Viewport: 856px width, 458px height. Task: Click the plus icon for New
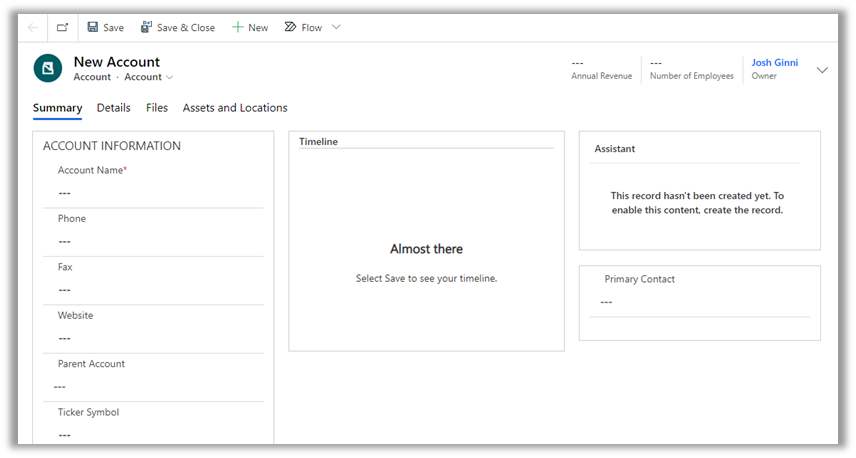(x=238, y=27)
